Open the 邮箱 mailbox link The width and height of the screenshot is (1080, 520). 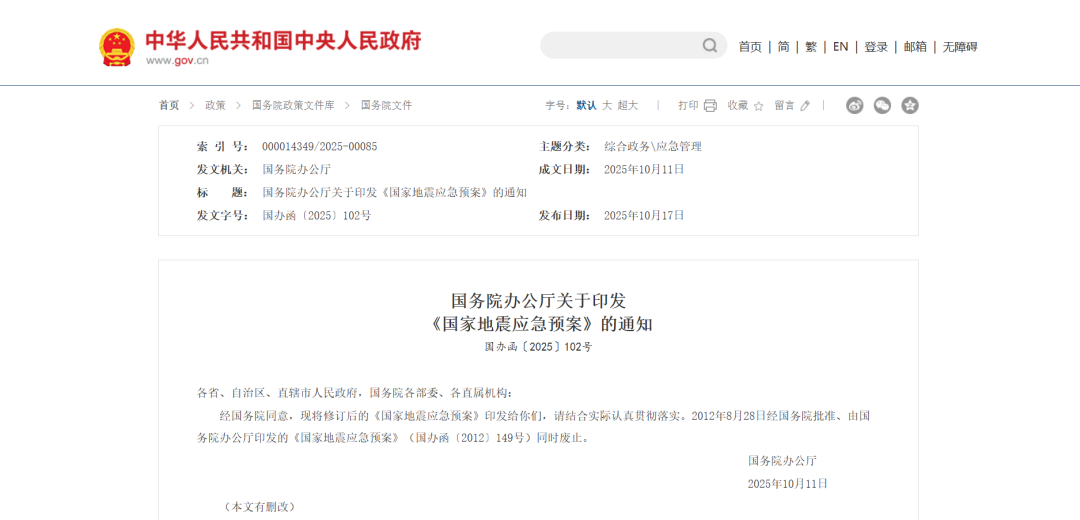(x=915, y=47)
